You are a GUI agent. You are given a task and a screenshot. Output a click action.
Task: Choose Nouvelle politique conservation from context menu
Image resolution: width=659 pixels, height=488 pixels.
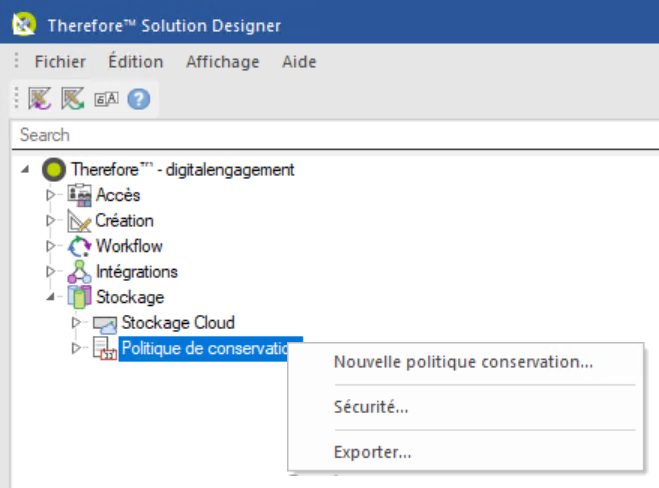click(x=465, y=362)
